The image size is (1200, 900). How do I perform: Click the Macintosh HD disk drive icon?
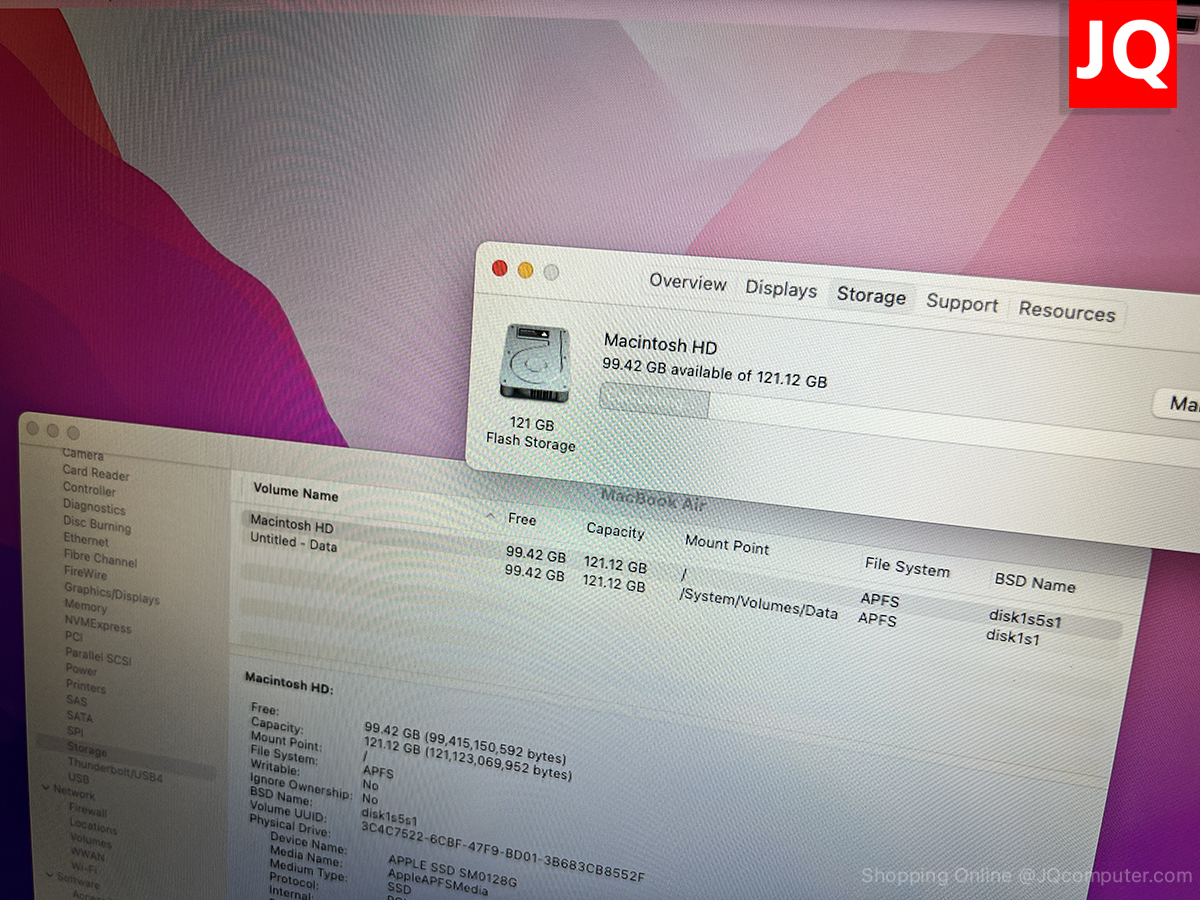click(535, 362)
